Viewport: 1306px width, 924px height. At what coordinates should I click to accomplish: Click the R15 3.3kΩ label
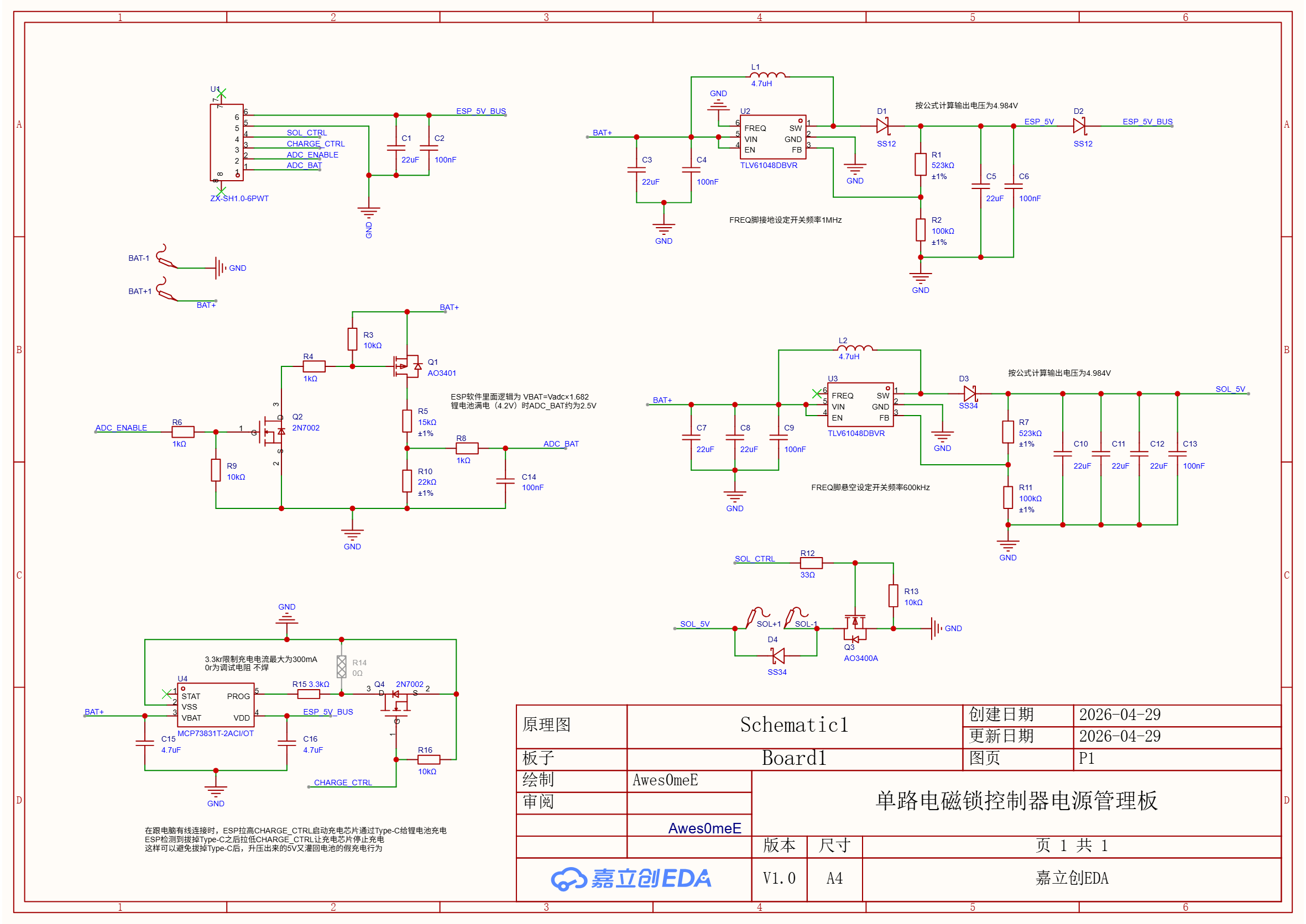pyautogui.click(x=311, y=685)
